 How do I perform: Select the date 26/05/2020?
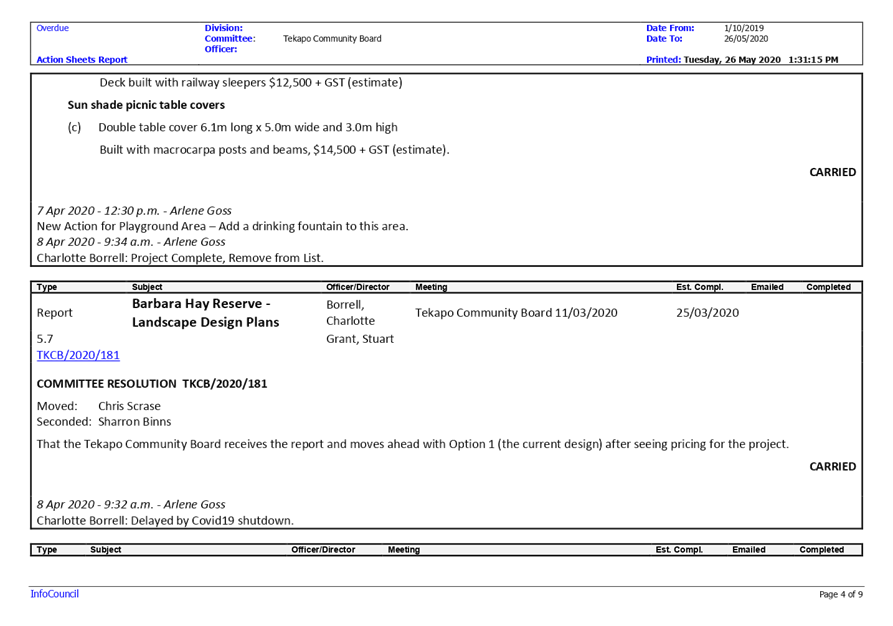tap(746, 39)
